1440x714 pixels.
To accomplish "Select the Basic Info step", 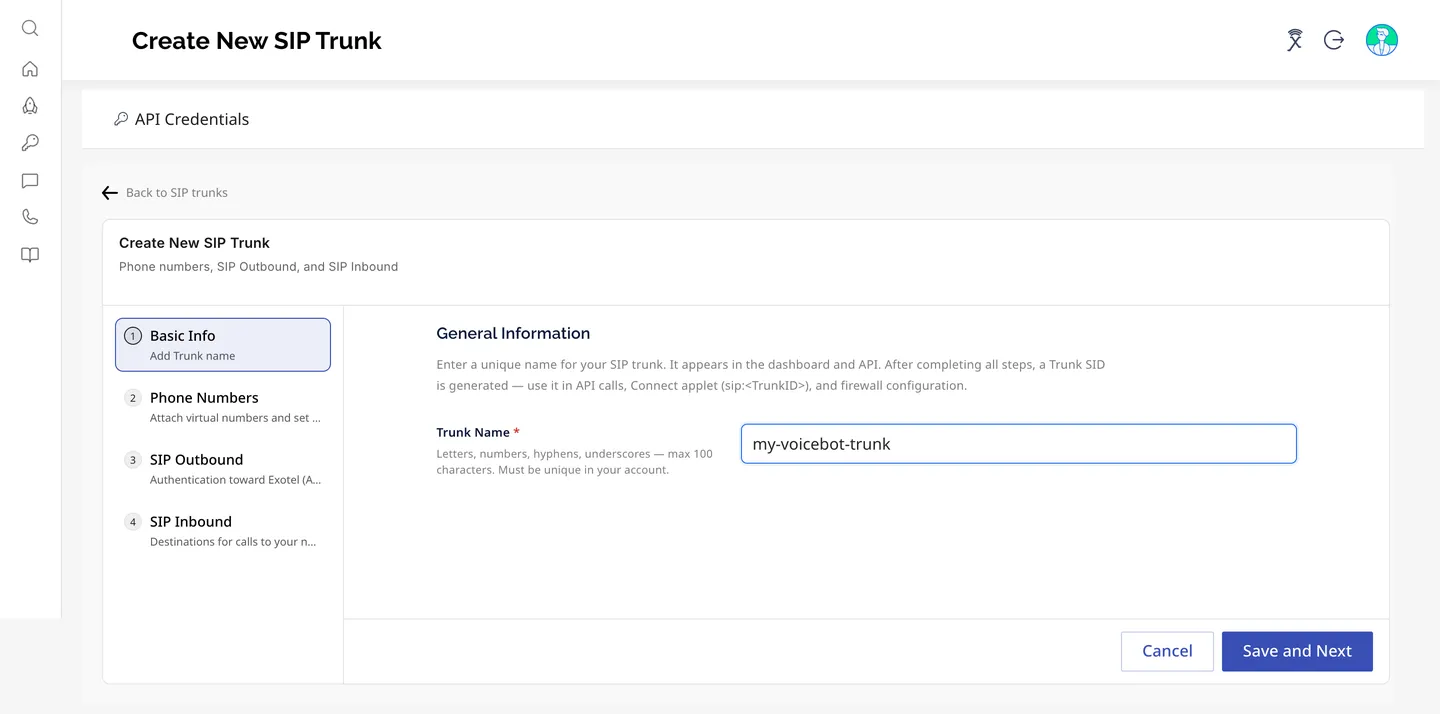I will (x=223, y=345).
